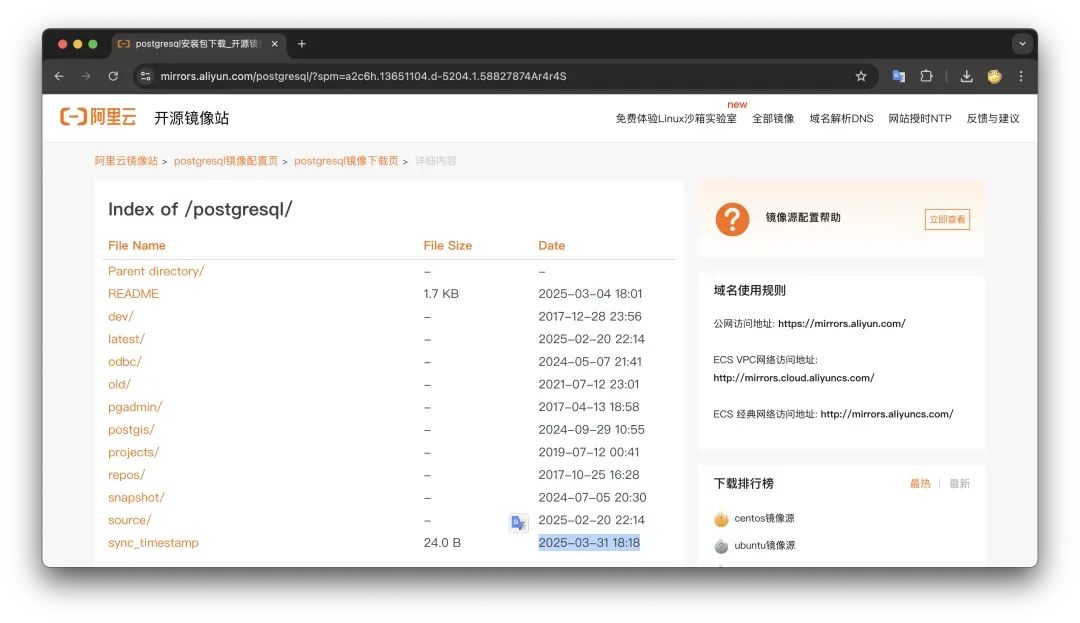Open the browser Downloads icon
This screenshot has height=623, width=1080.
(966, 76)
